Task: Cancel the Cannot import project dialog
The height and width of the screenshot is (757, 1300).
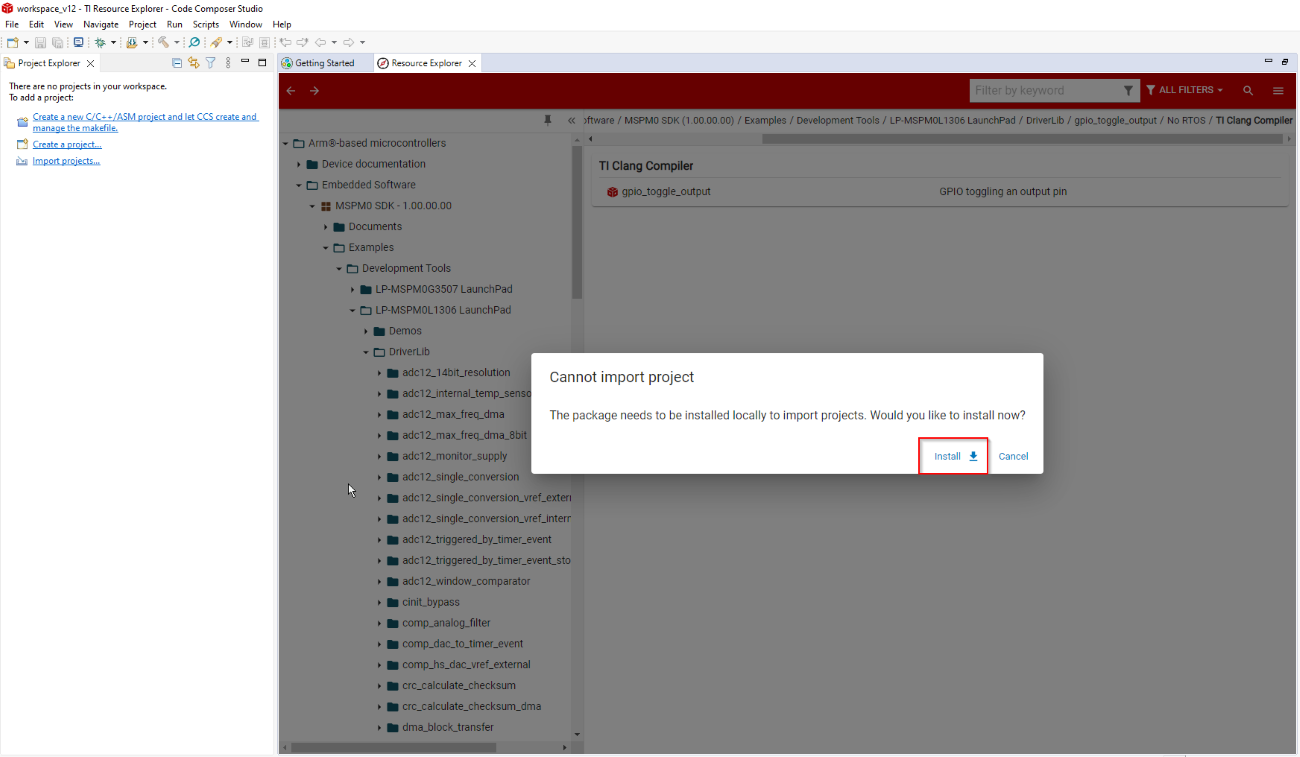Action: tap(1013, 456)
